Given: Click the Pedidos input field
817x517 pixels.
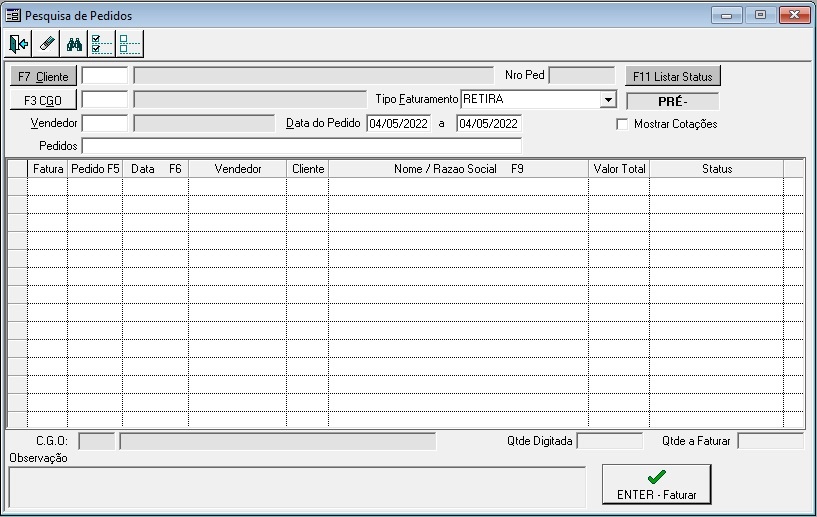Looking at the screenshot, I should [302, 146].
